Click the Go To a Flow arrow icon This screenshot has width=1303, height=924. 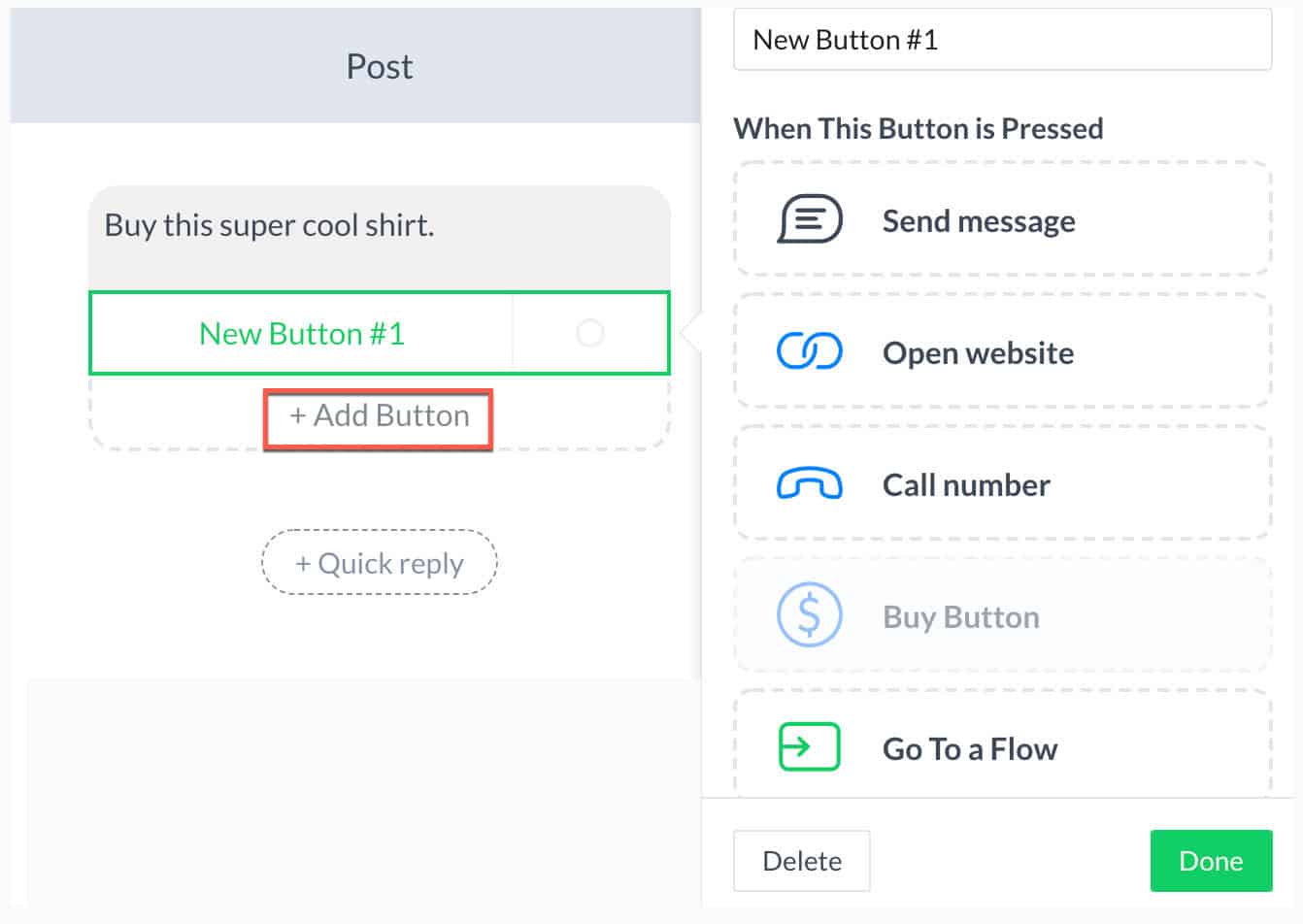click(809, 747)
